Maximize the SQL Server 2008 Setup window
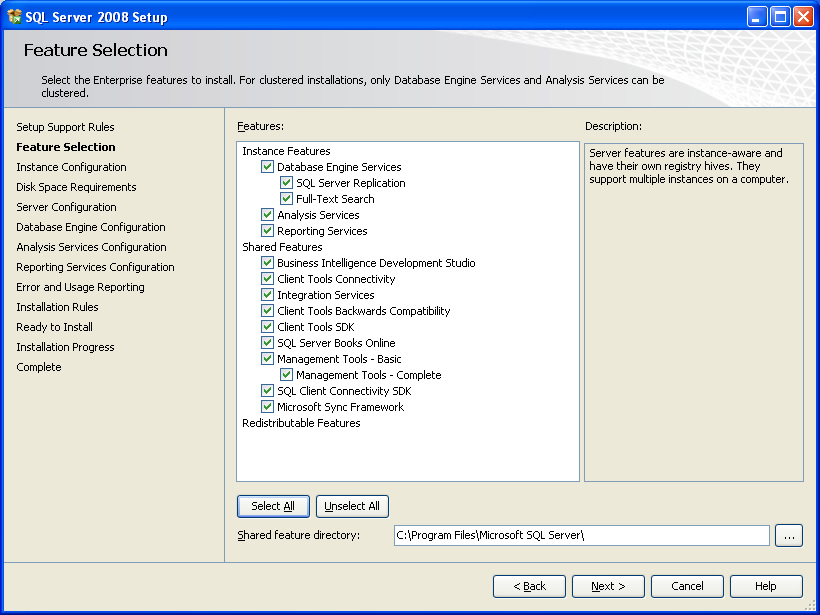The image size is (820, 615). (780, 17)
